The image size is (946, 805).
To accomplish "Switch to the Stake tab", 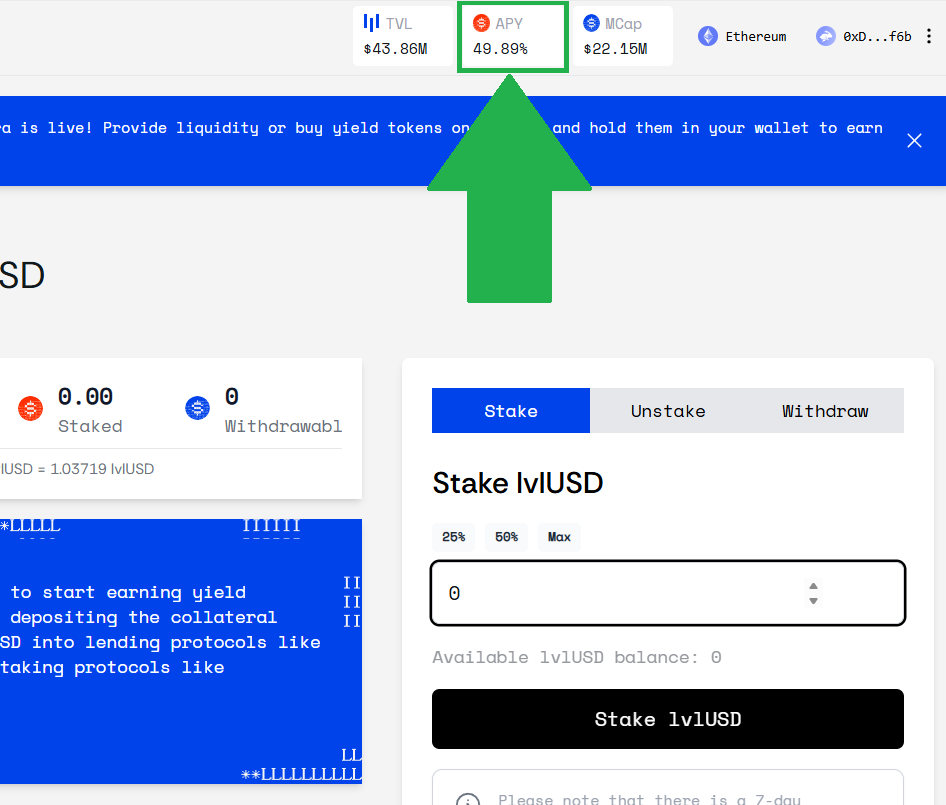I will 510,410.
